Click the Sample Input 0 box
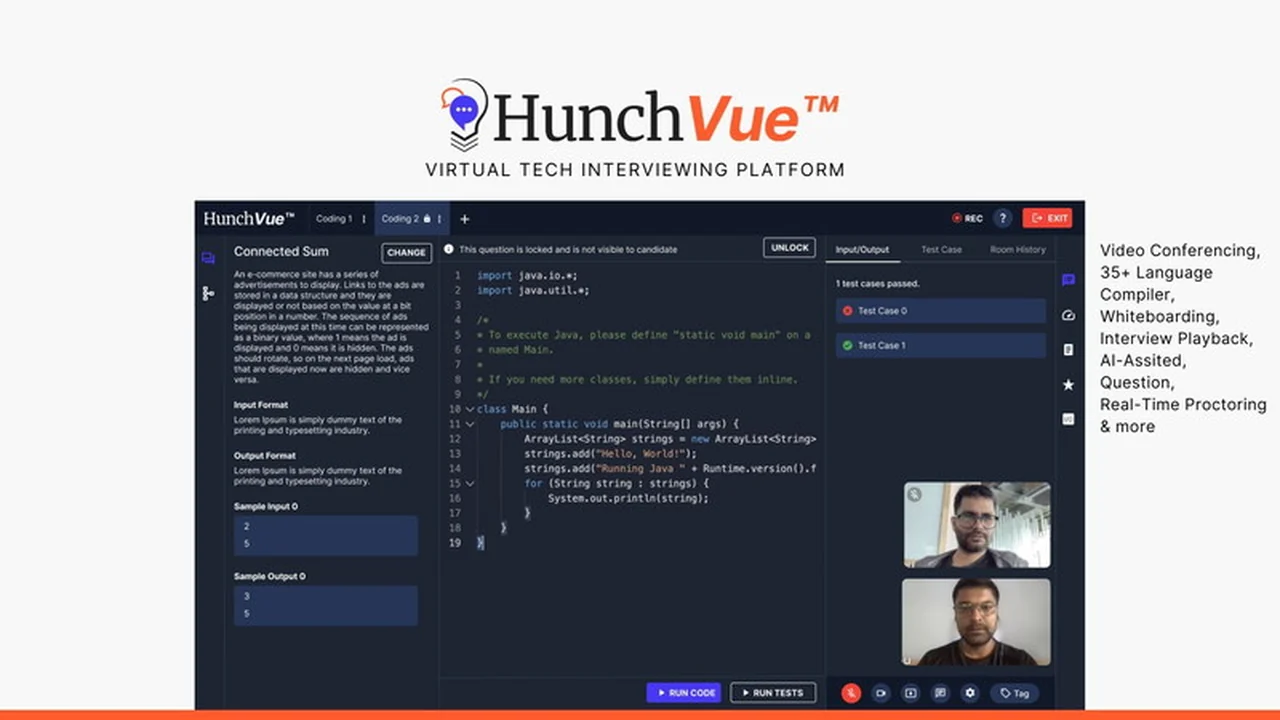 click(326, 535)
